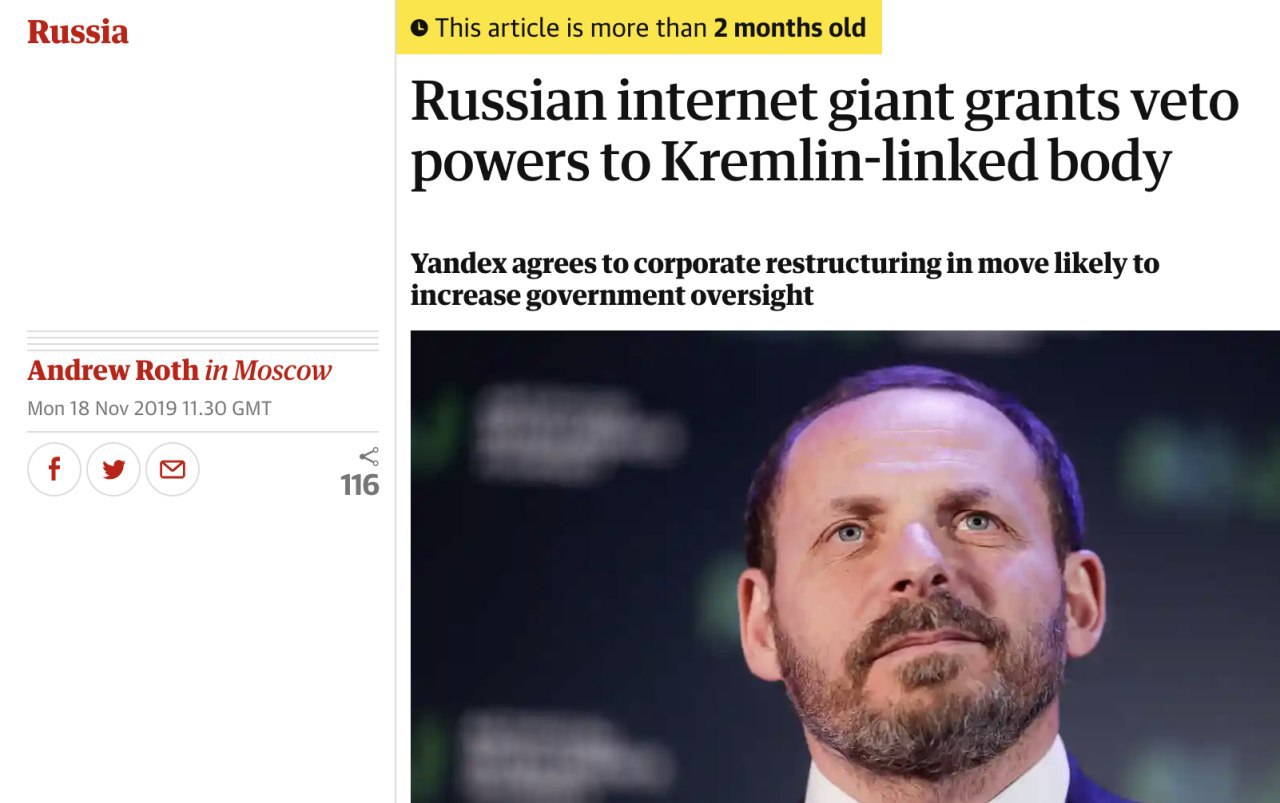This screenshot has width=1280, height=803.
Task: Click the share icon above 116
Action: [369, 457]
